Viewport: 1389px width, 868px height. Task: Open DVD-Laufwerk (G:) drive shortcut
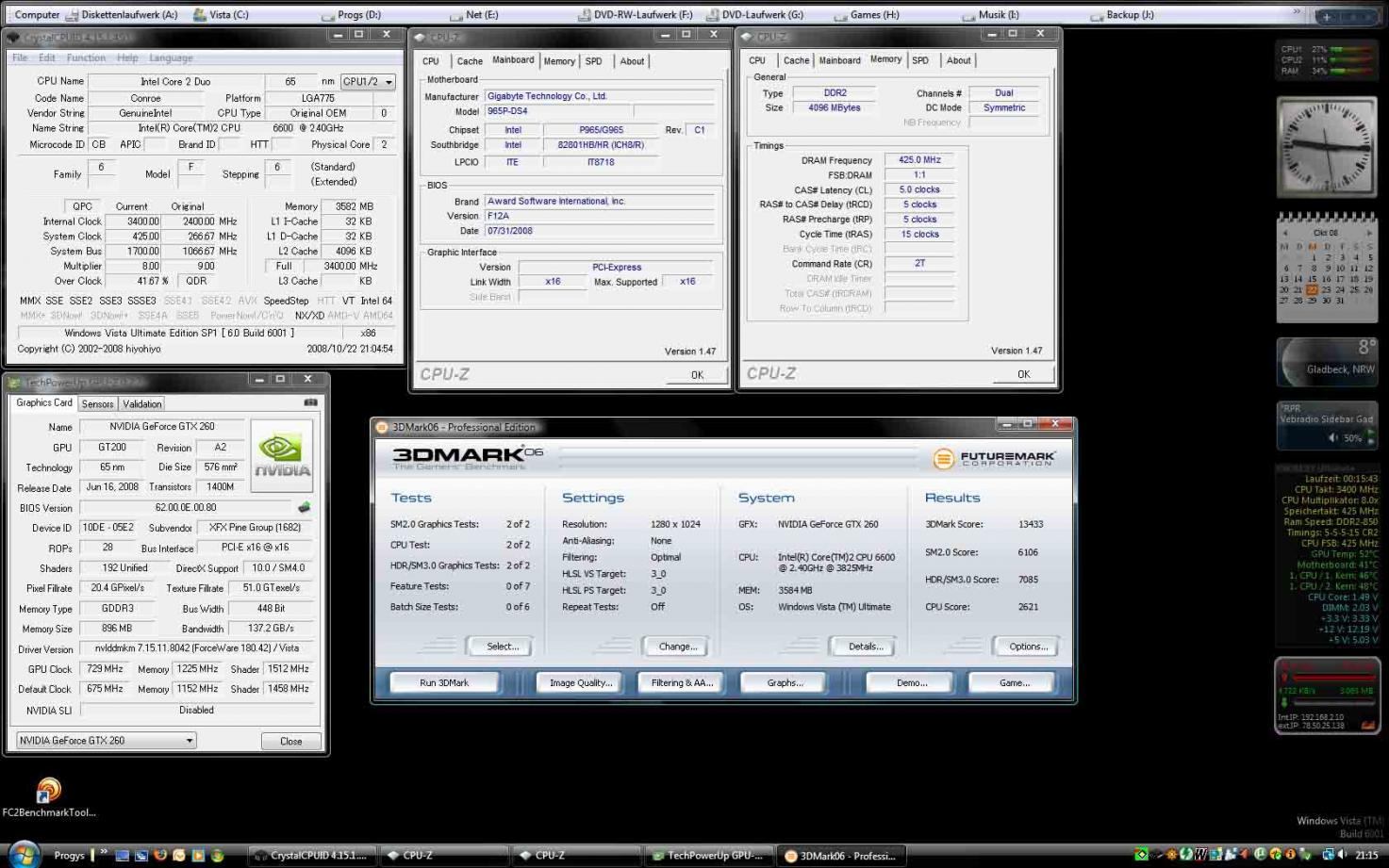(x=754, y=14)
